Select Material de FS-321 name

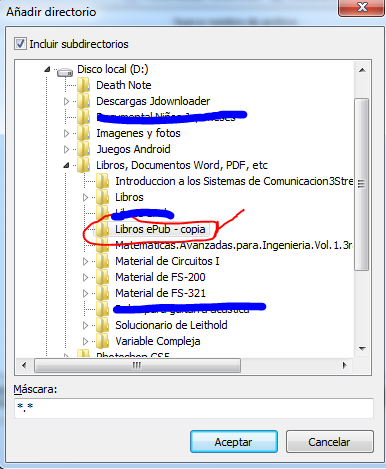(161, 293)
